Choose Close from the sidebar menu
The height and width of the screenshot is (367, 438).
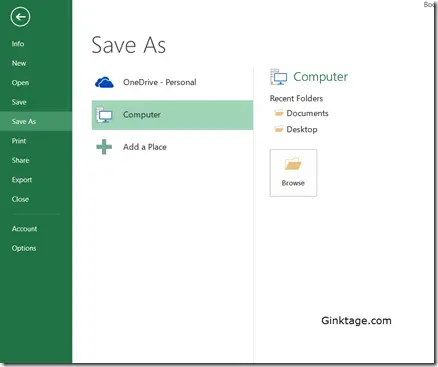point(20,199)
